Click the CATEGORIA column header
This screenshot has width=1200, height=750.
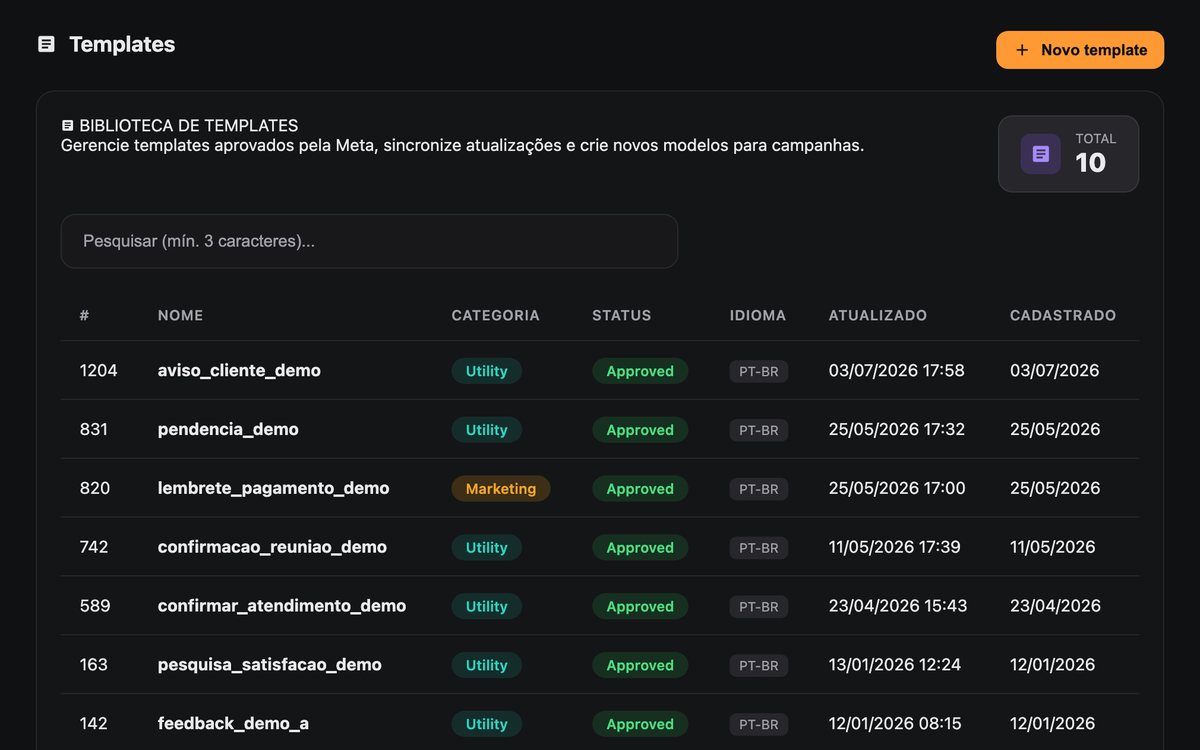coord(495,315)
